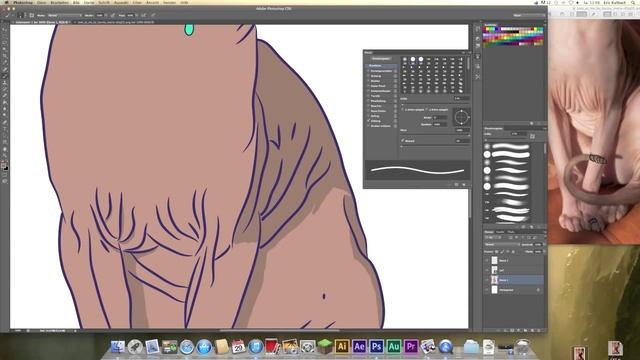
Task: Open Calendar from the Dock
Action: point(238,347)
